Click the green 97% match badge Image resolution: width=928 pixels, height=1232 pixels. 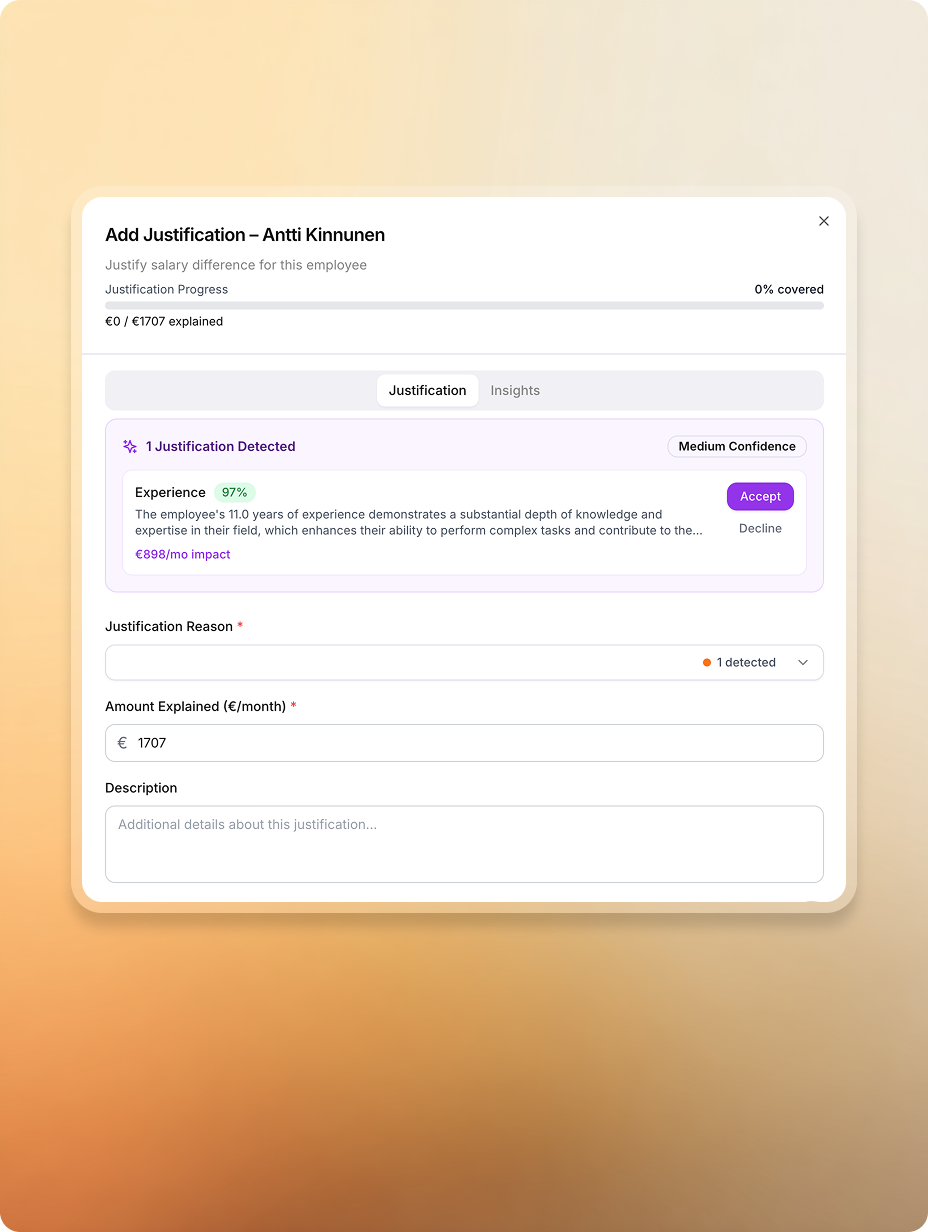(x=235, y=492)
